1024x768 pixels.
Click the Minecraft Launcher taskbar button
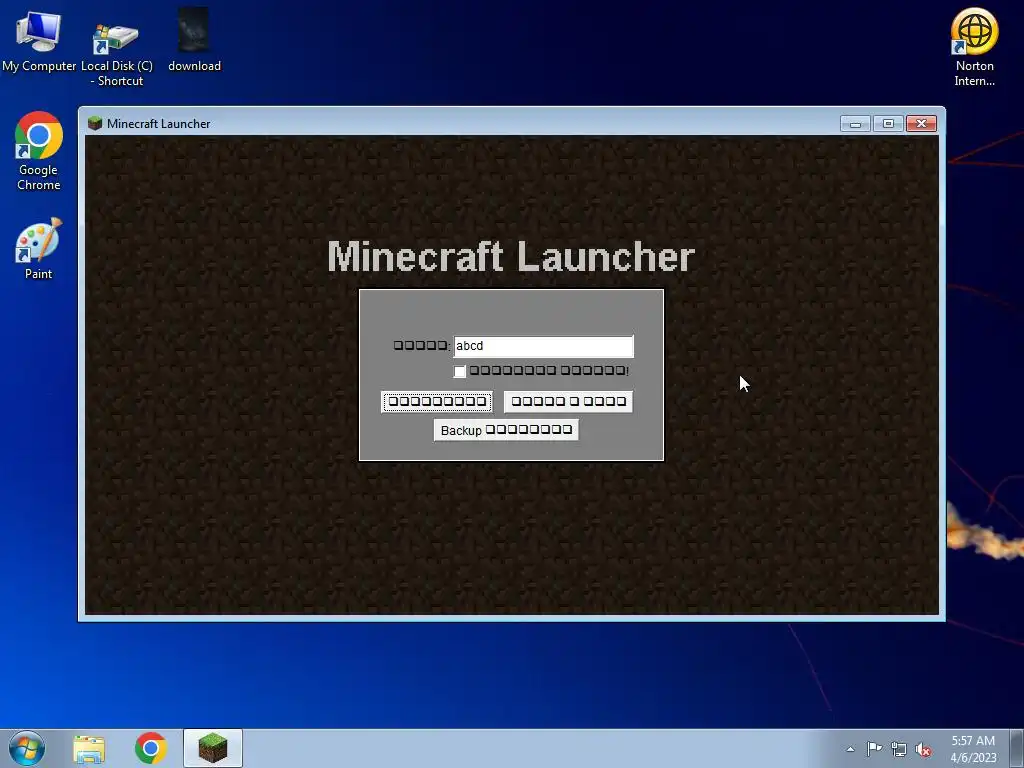click(213, 748)
